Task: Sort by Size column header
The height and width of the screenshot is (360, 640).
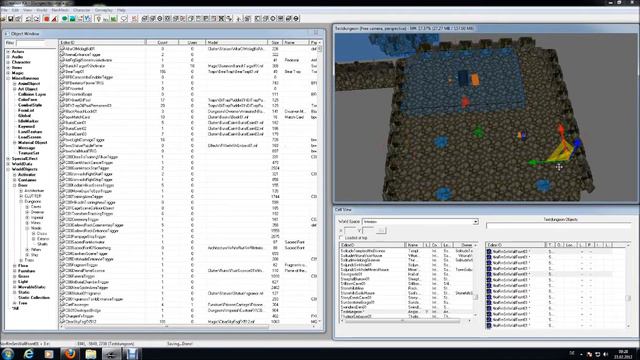Action: [276, 42]
